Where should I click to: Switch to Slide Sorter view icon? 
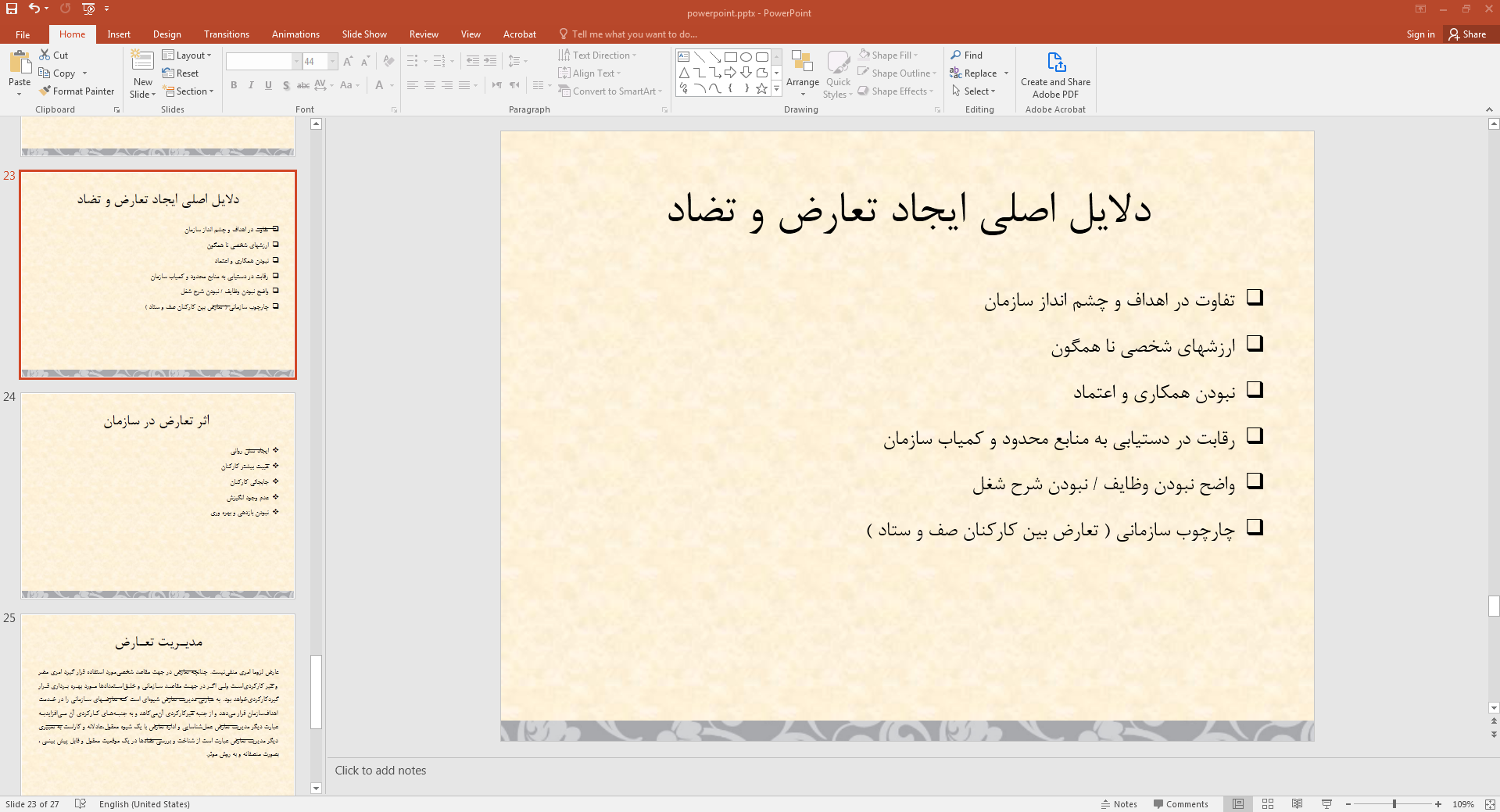point(1268,804)
